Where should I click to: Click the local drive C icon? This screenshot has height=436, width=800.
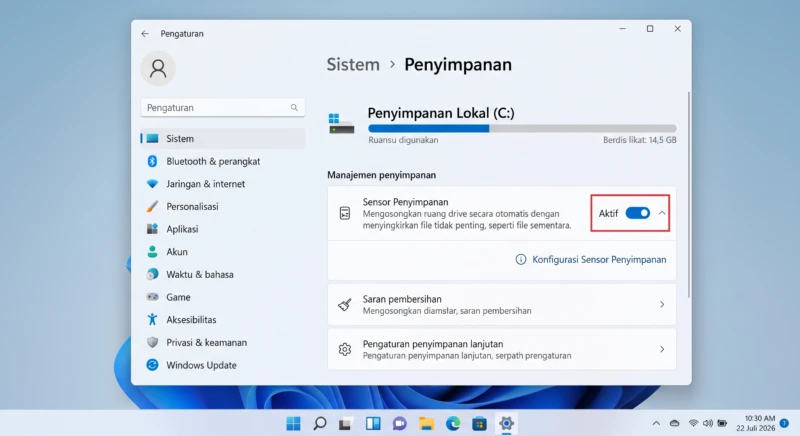coord(341,123)
